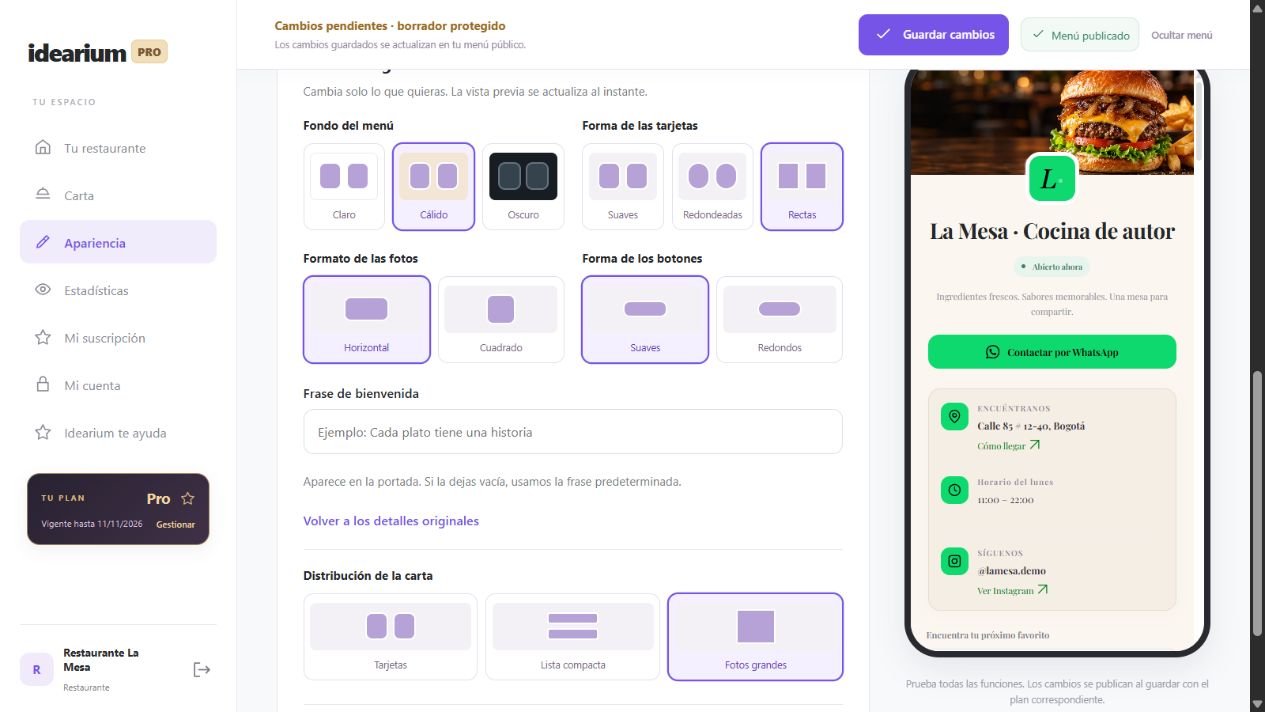
Task: Click the eye icon beside Estadísticas
Action: (43, 290)
